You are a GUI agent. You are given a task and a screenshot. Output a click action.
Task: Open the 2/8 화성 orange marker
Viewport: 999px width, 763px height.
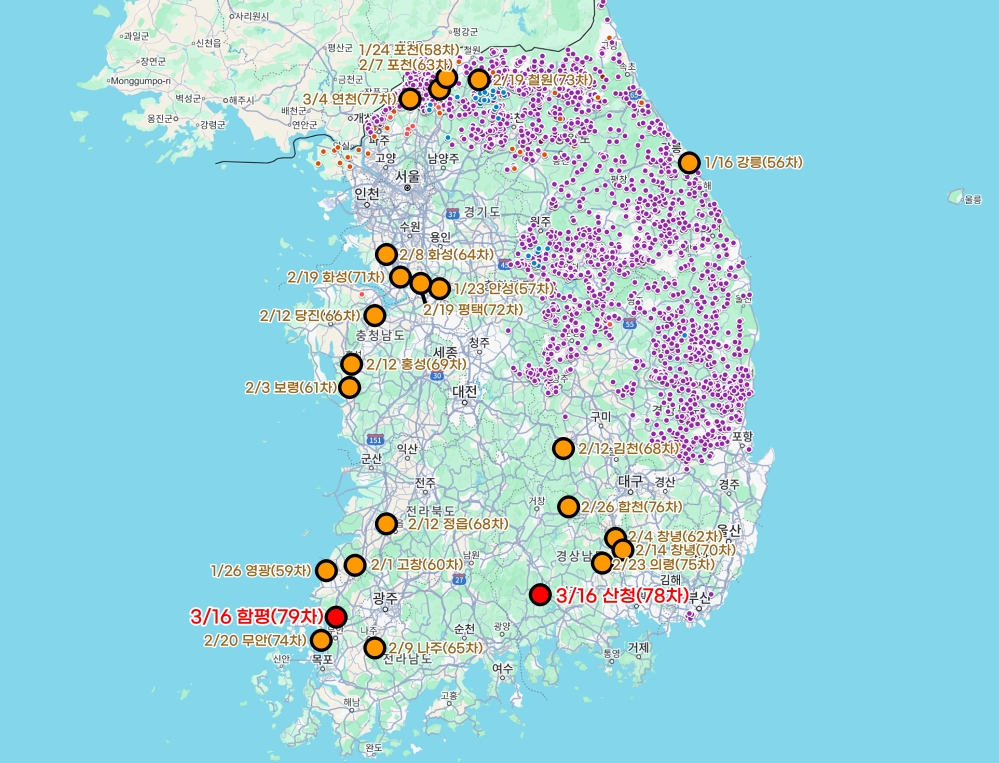tap(386, 254)
